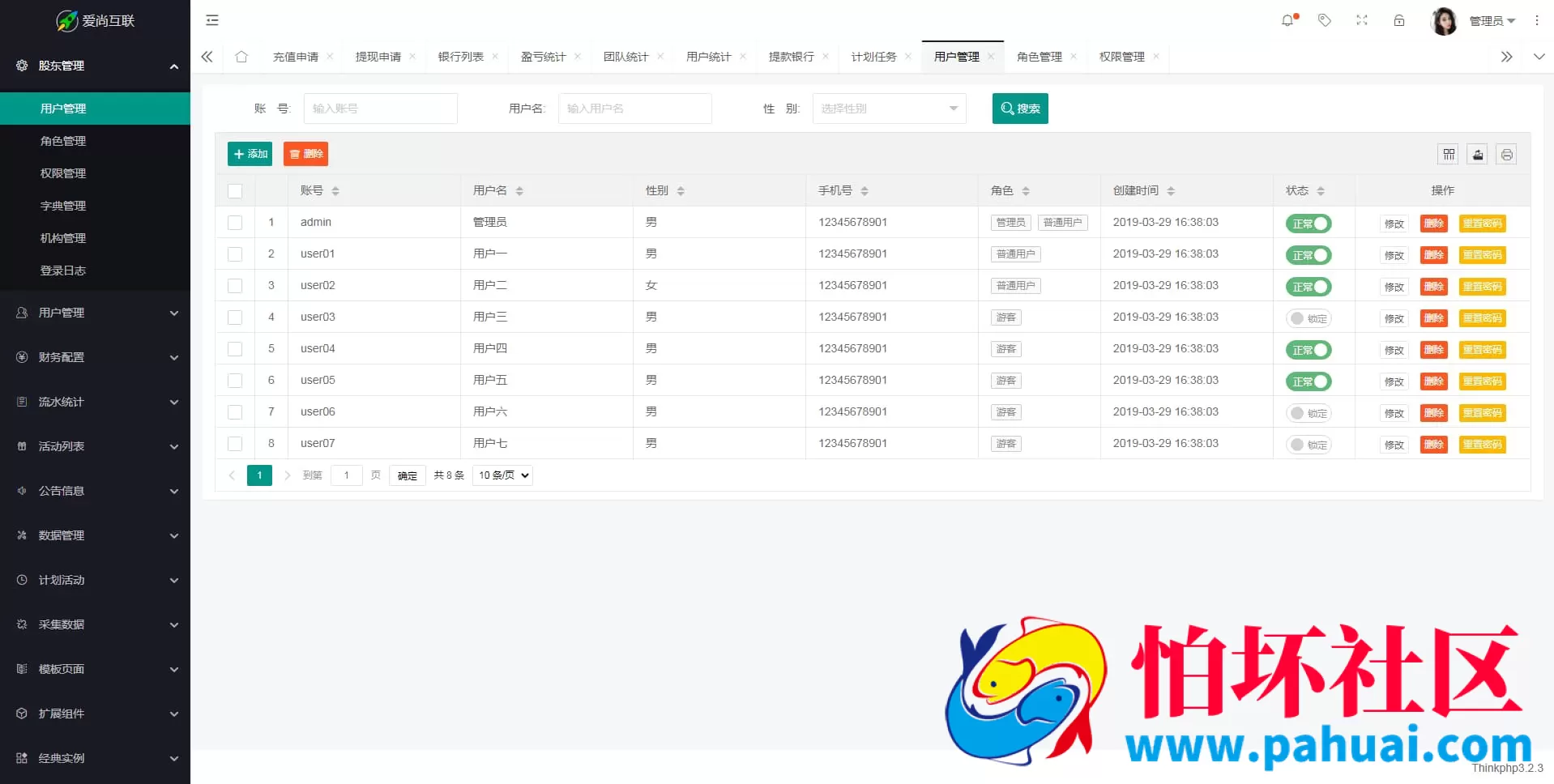Screen dimensions: 1554x784
Task: Select the header checkbox to select all rows
Action: (235, 191)
